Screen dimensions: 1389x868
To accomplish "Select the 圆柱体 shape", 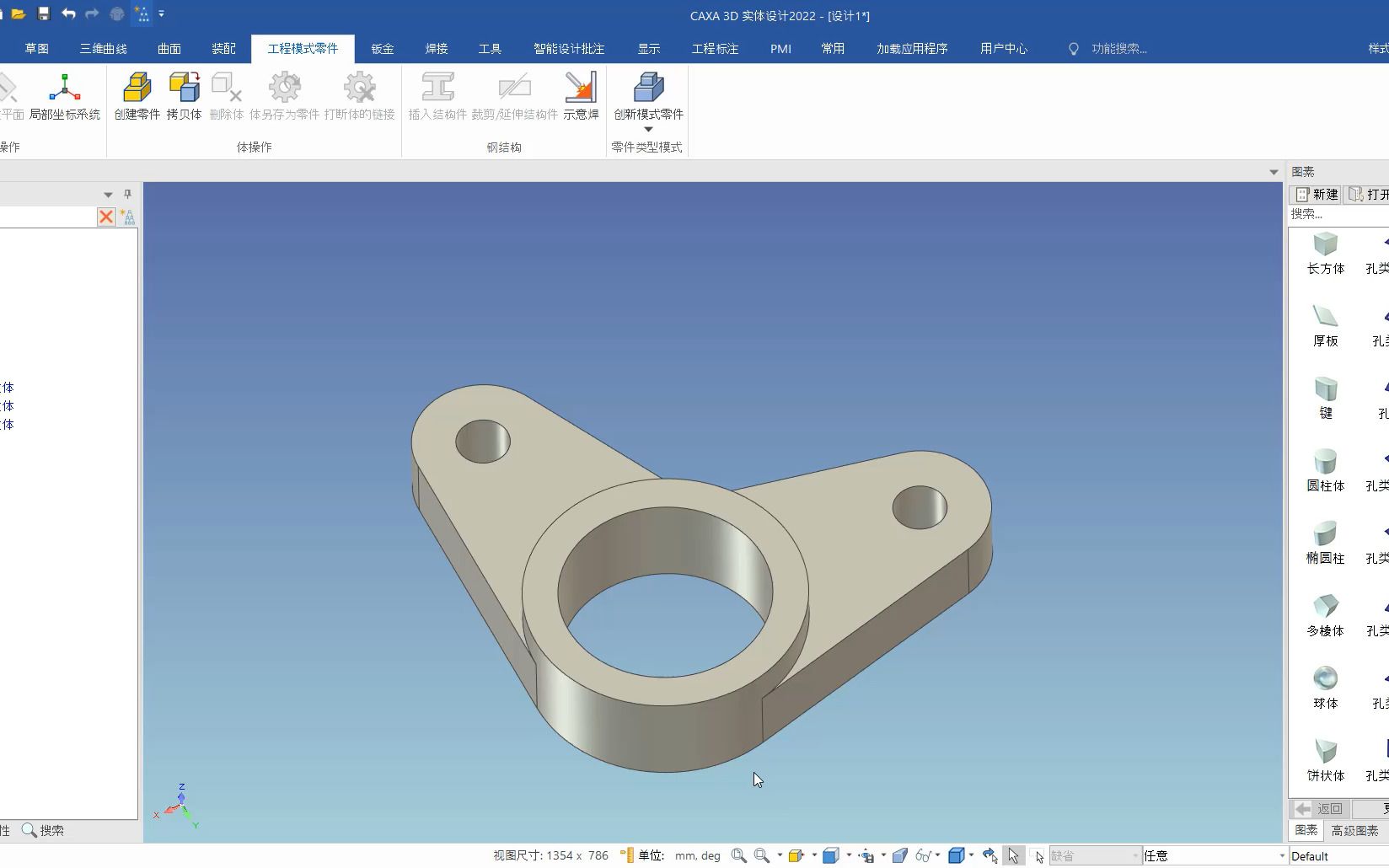I will point(1326,471).
